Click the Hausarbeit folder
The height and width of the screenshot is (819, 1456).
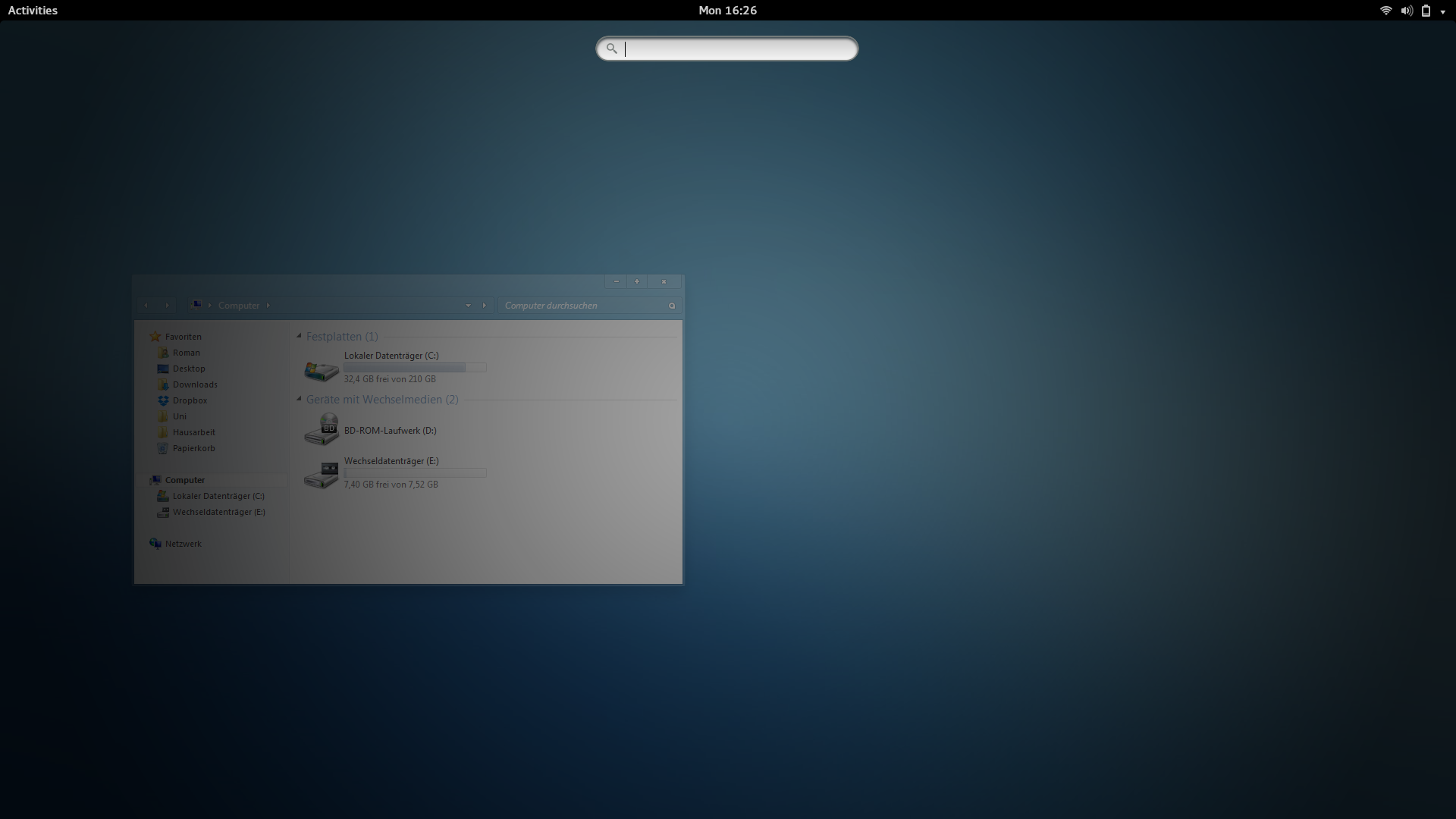(x=193, y=432)
